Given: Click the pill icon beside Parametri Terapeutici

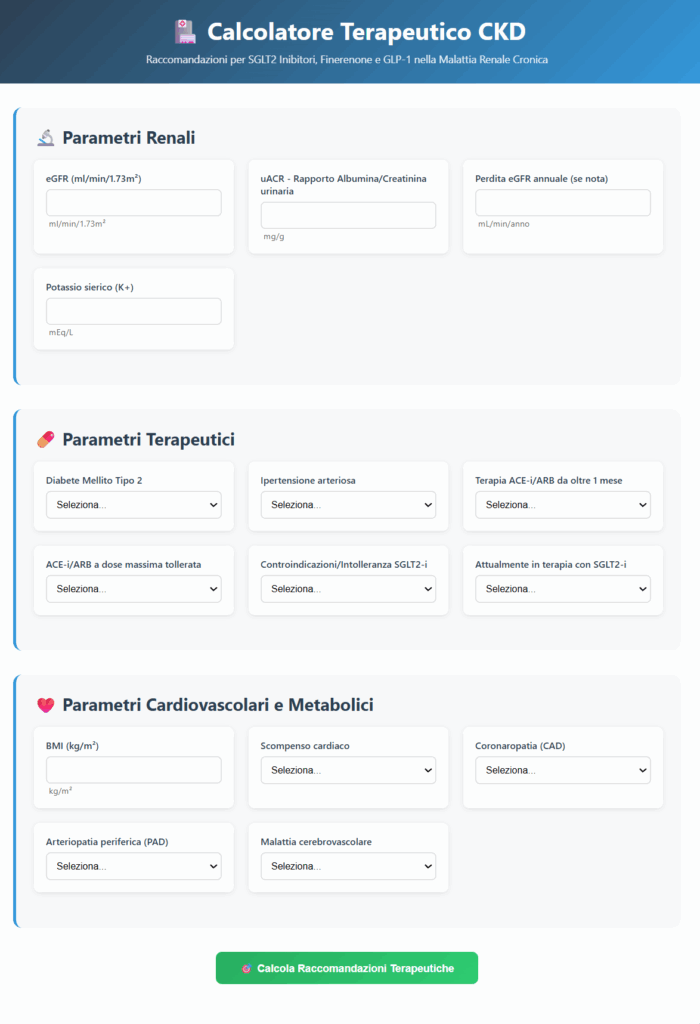Looking at the screenshot, I should click(x=45, y=440).
